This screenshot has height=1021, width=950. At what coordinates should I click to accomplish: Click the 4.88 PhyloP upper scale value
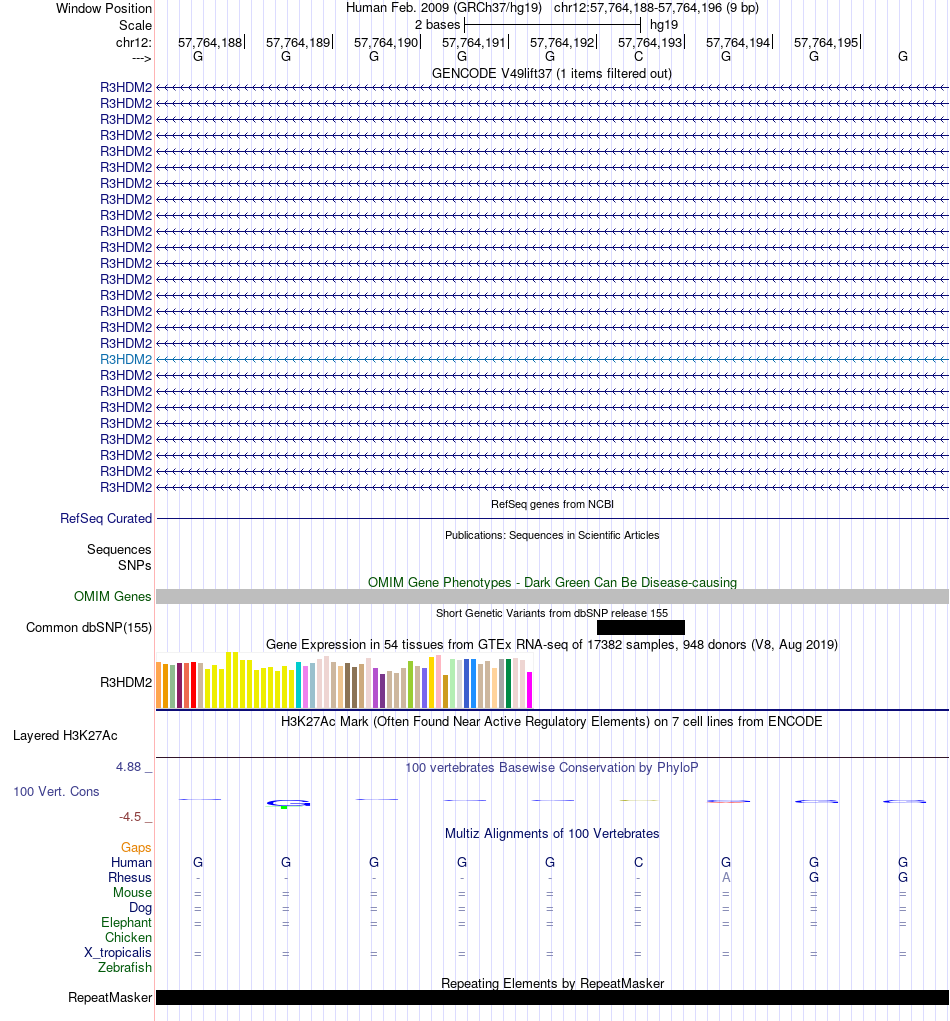[128, 767]
